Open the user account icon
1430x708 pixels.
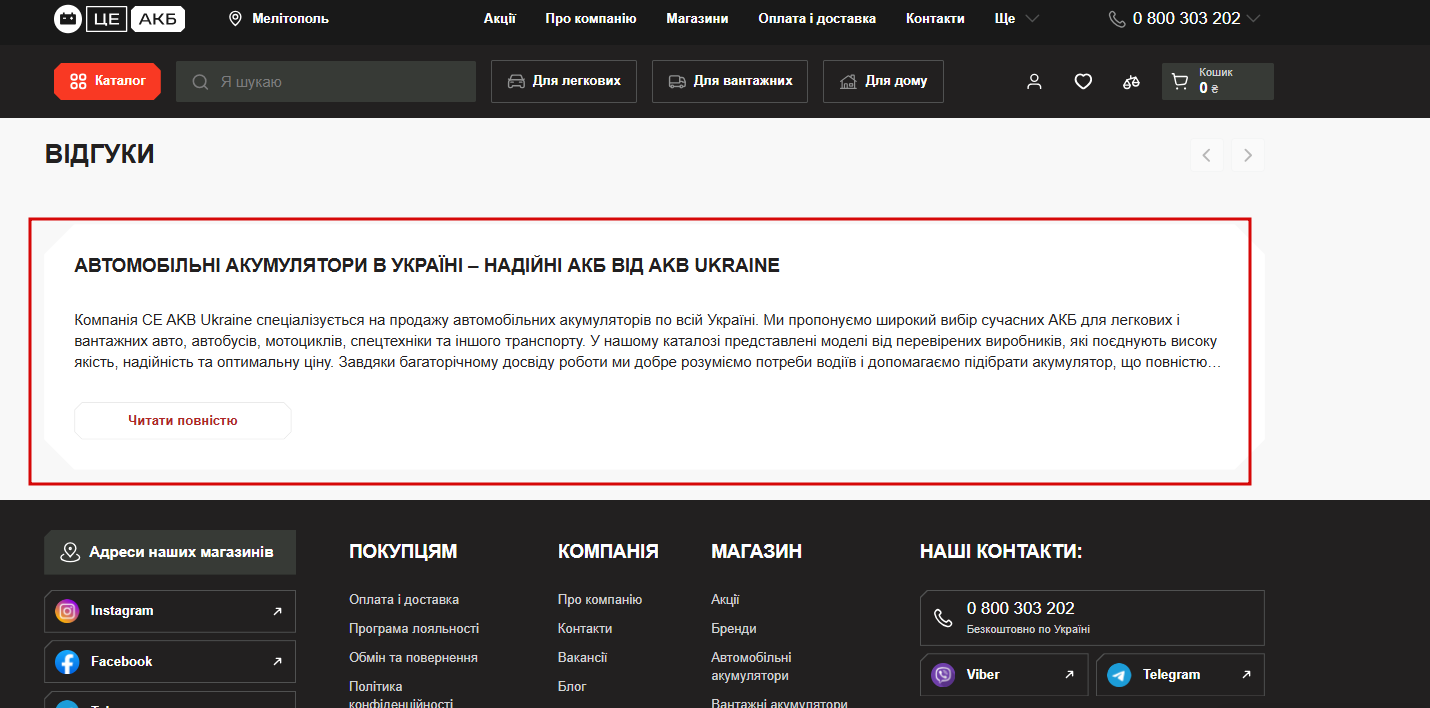point(1034,82)
